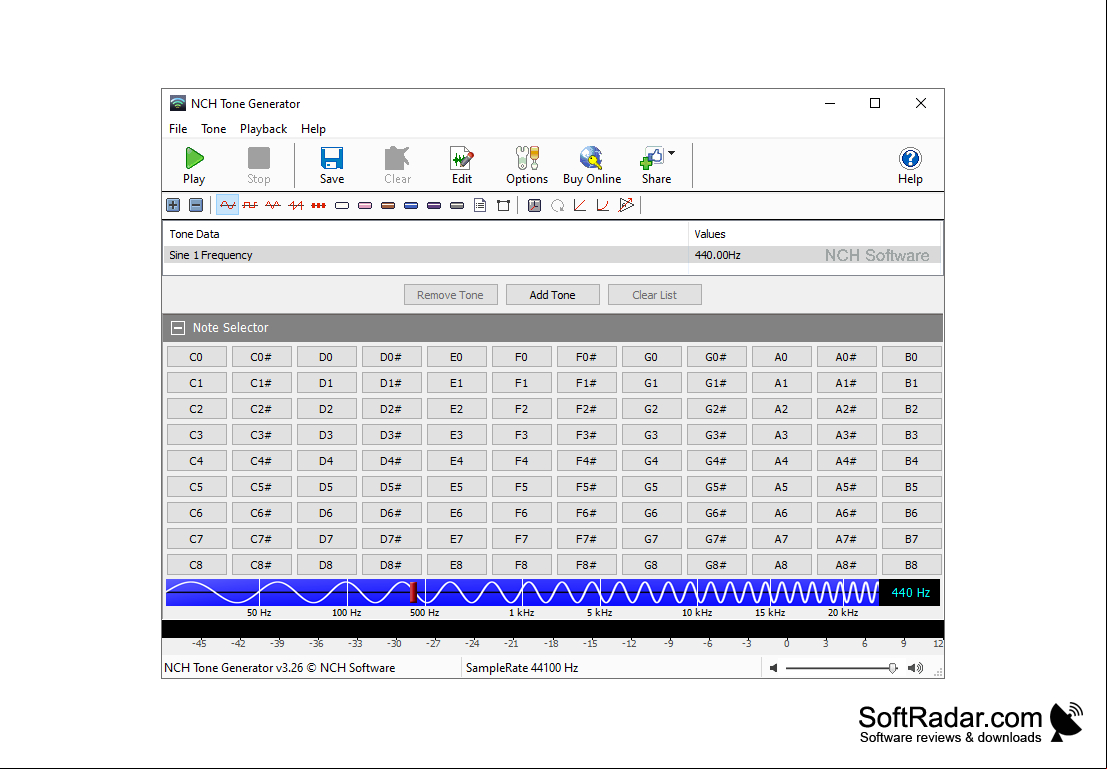Select the square wave tone type
This screenshot has height=769, width=1107.
point(250,205)
